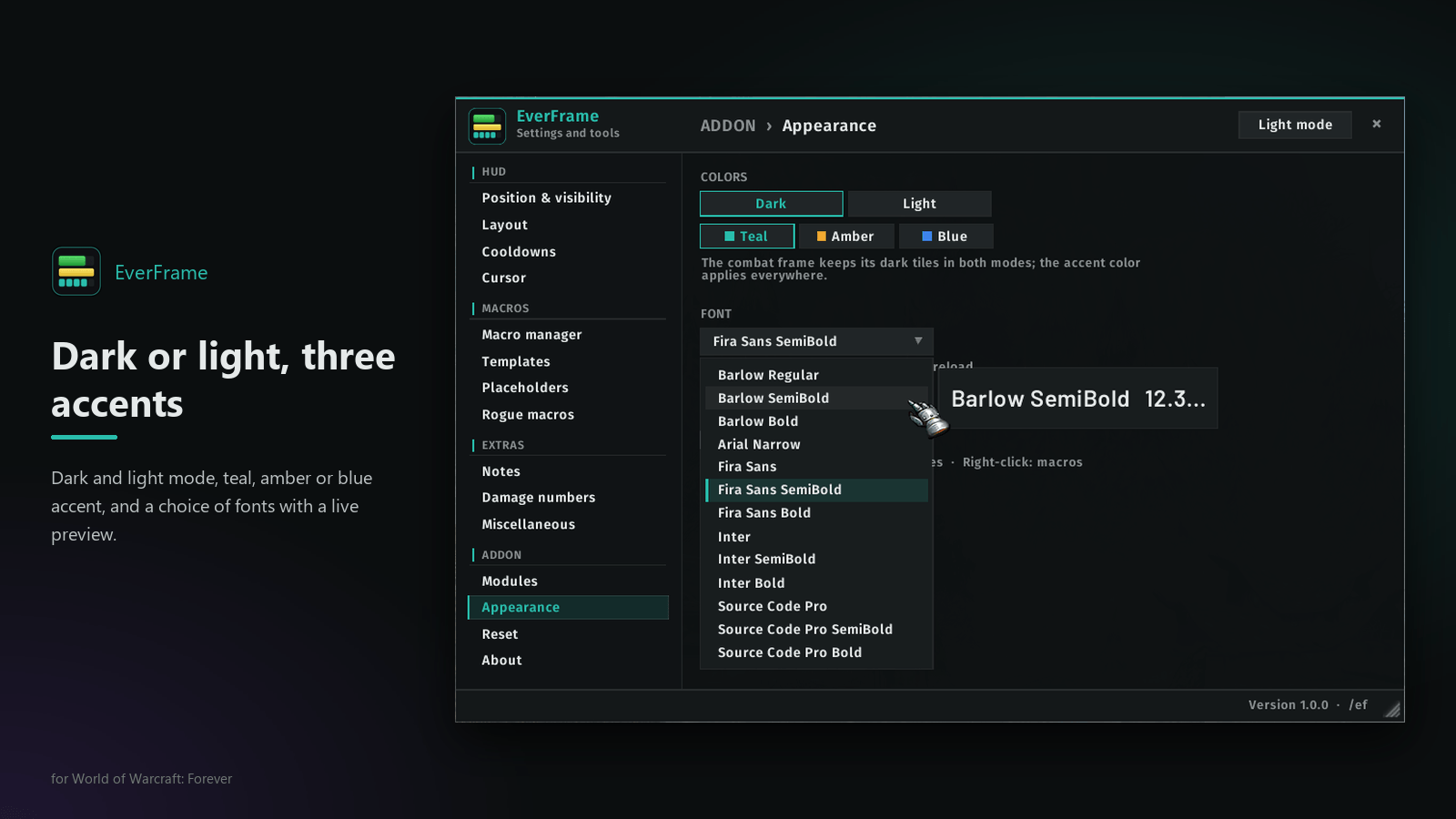Screen dimensions: 1456x819
Task: Pick Fira Sans Bold from the font list
Action: 816,513
